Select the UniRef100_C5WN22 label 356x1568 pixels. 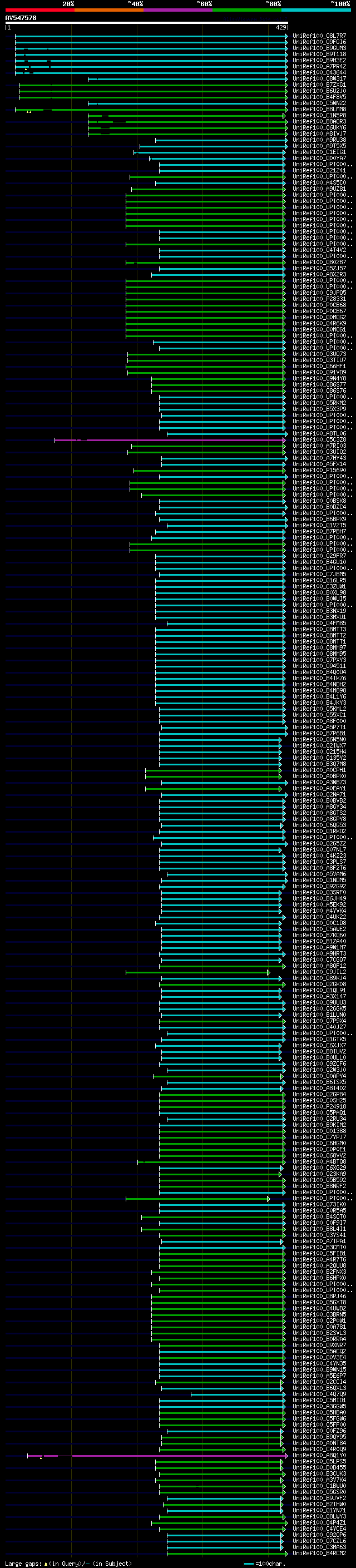tap(319, 103)
